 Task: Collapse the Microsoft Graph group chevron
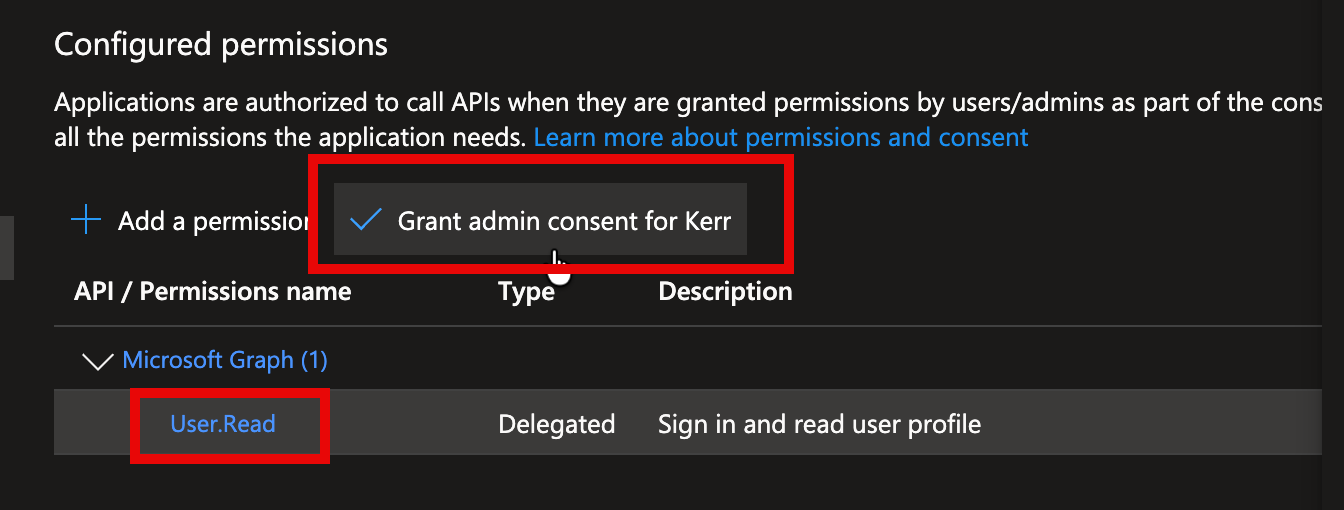point(97,361)
